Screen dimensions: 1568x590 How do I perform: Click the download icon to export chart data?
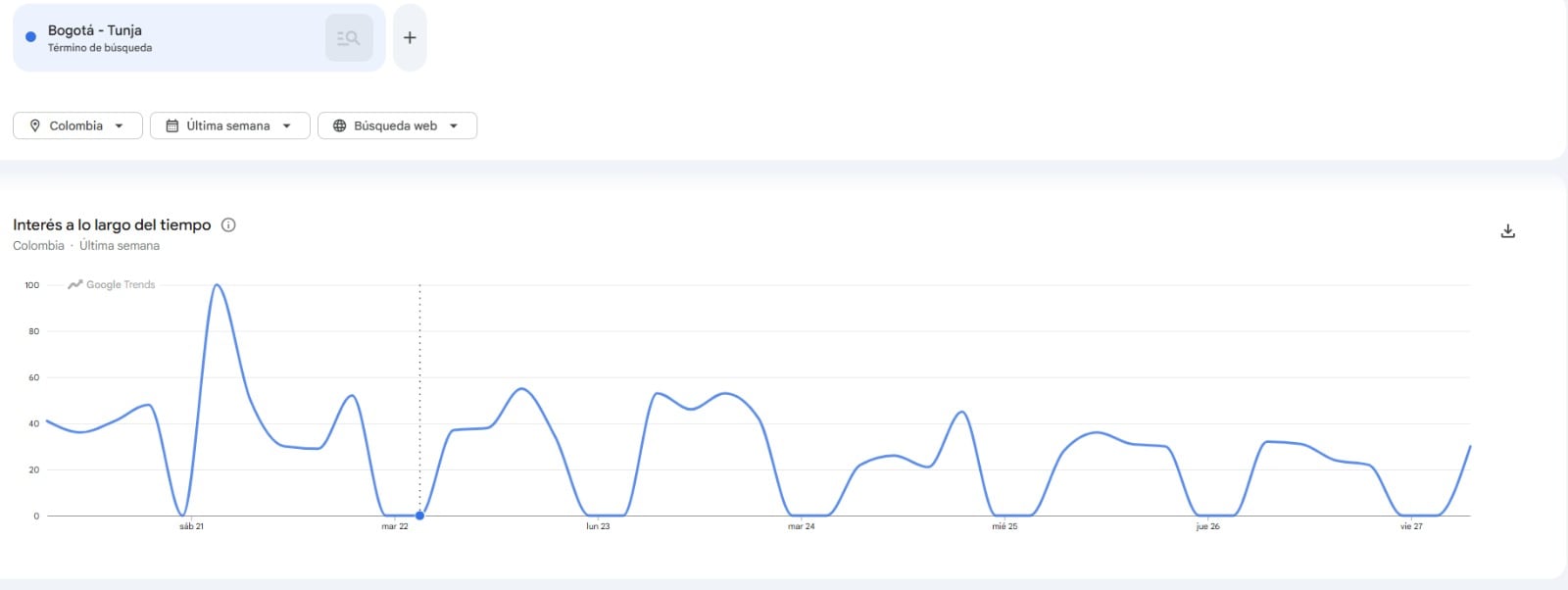coord(1508,229)
